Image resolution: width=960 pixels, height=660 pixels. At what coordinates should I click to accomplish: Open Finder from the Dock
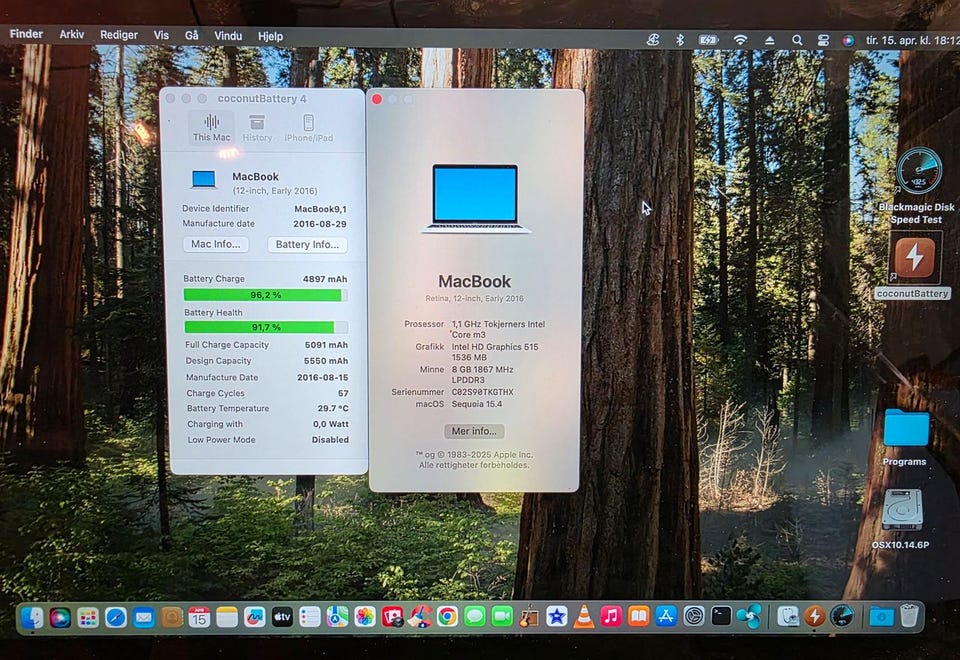coord(32,617)
